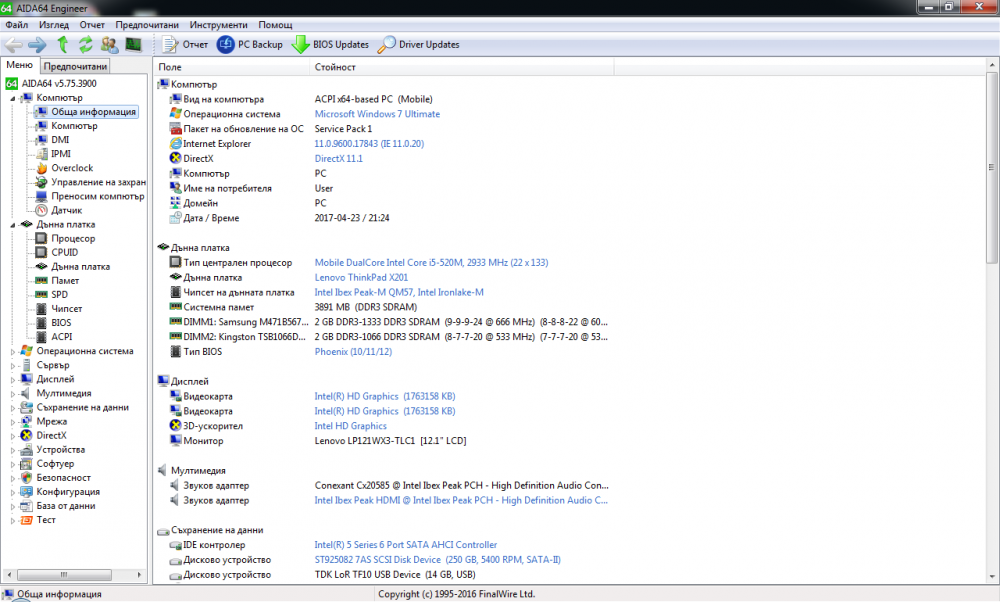The height and width of the screenshot is (602, 1000).
Task: Expand the DirectX tree node
Action: pos(13,436)
